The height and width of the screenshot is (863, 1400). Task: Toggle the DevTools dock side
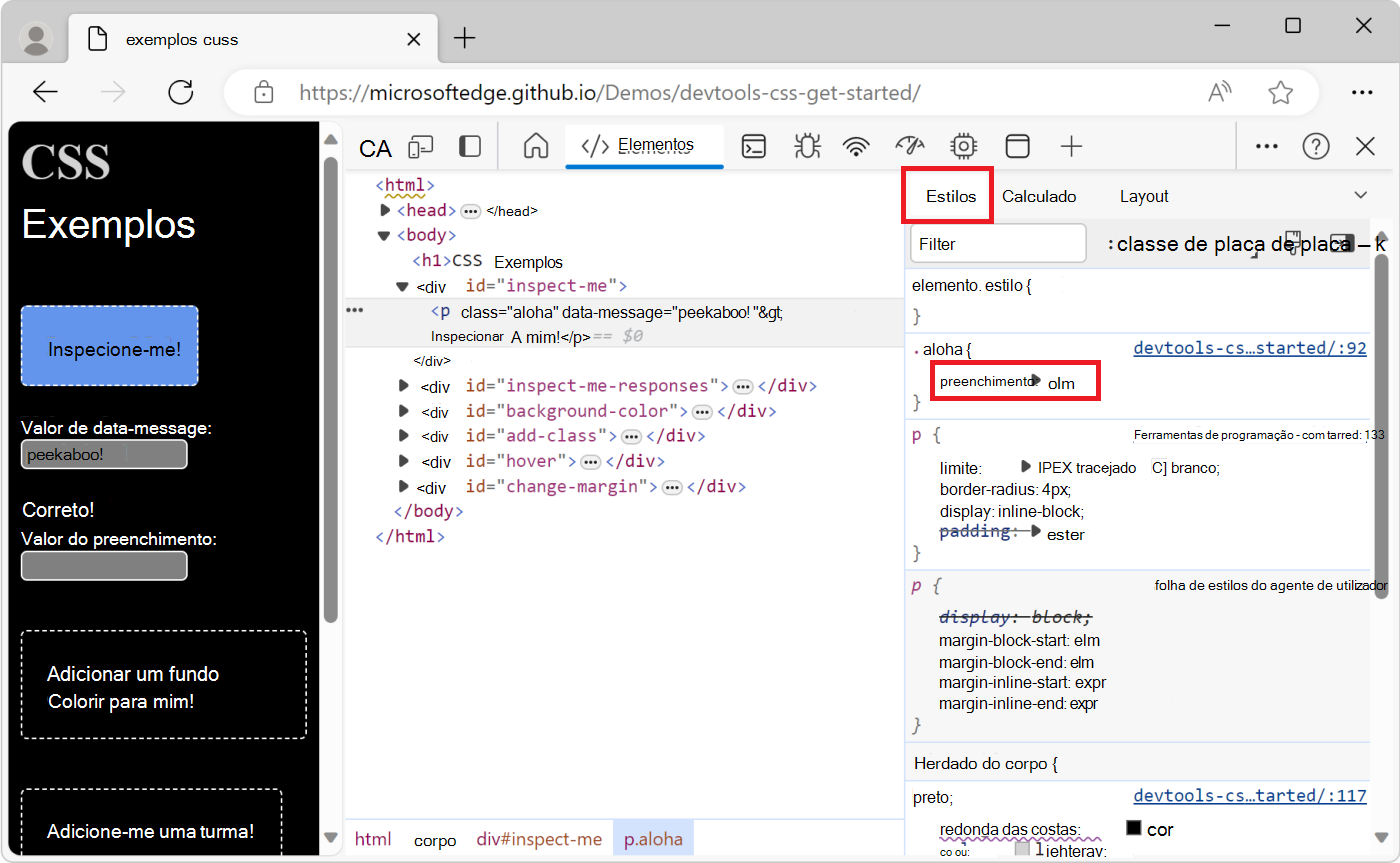pyautogui.click(x=469, y=146)
